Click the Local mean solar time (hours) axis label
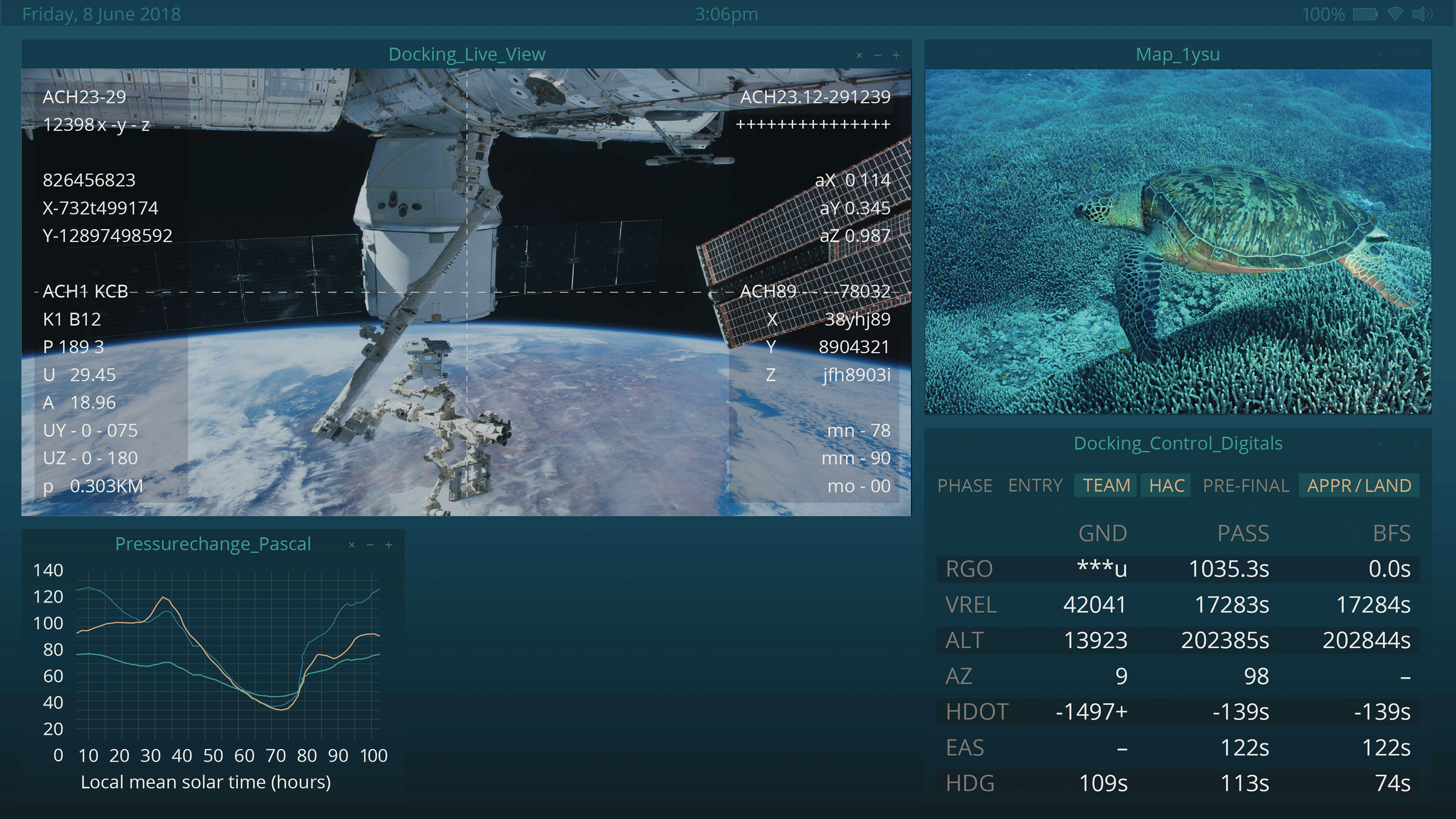The image size is (1456, 819). click(x=206, y=782)
